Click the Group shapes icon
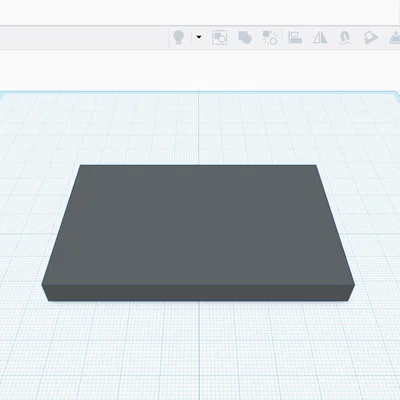The height and width of the screenshot is (400, 400). coord(245,37)
